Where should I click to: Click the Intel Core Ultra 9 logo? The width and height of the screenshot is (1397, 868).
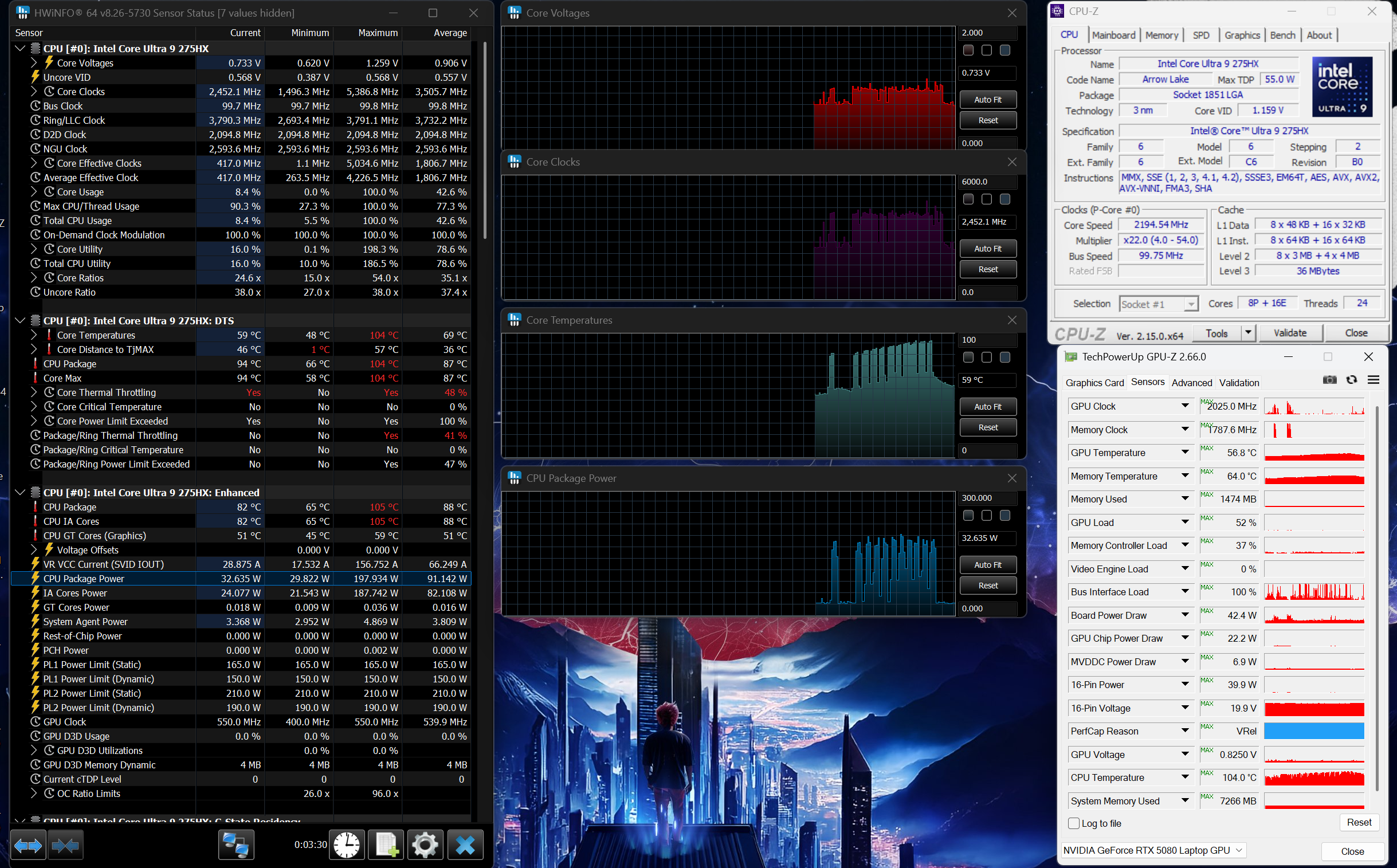(1342, 87)
